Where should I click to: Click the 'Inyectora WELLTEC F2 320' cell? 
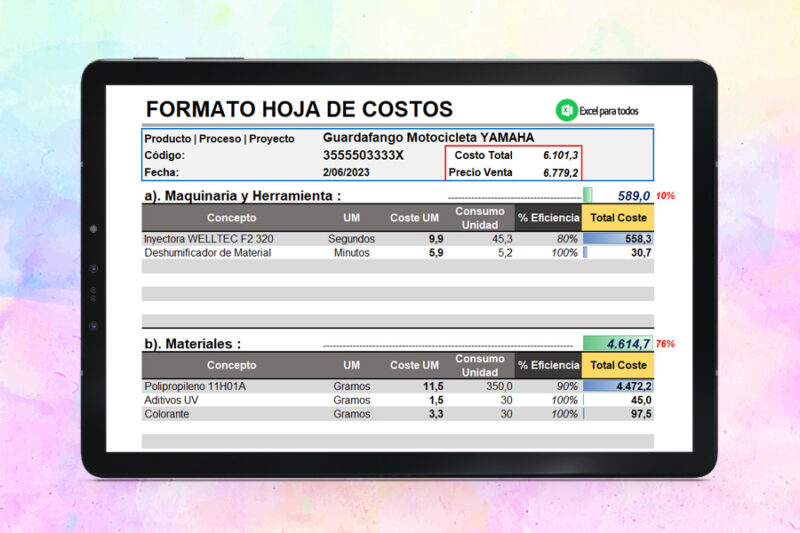pyautogui.click(x=209, y=239)
